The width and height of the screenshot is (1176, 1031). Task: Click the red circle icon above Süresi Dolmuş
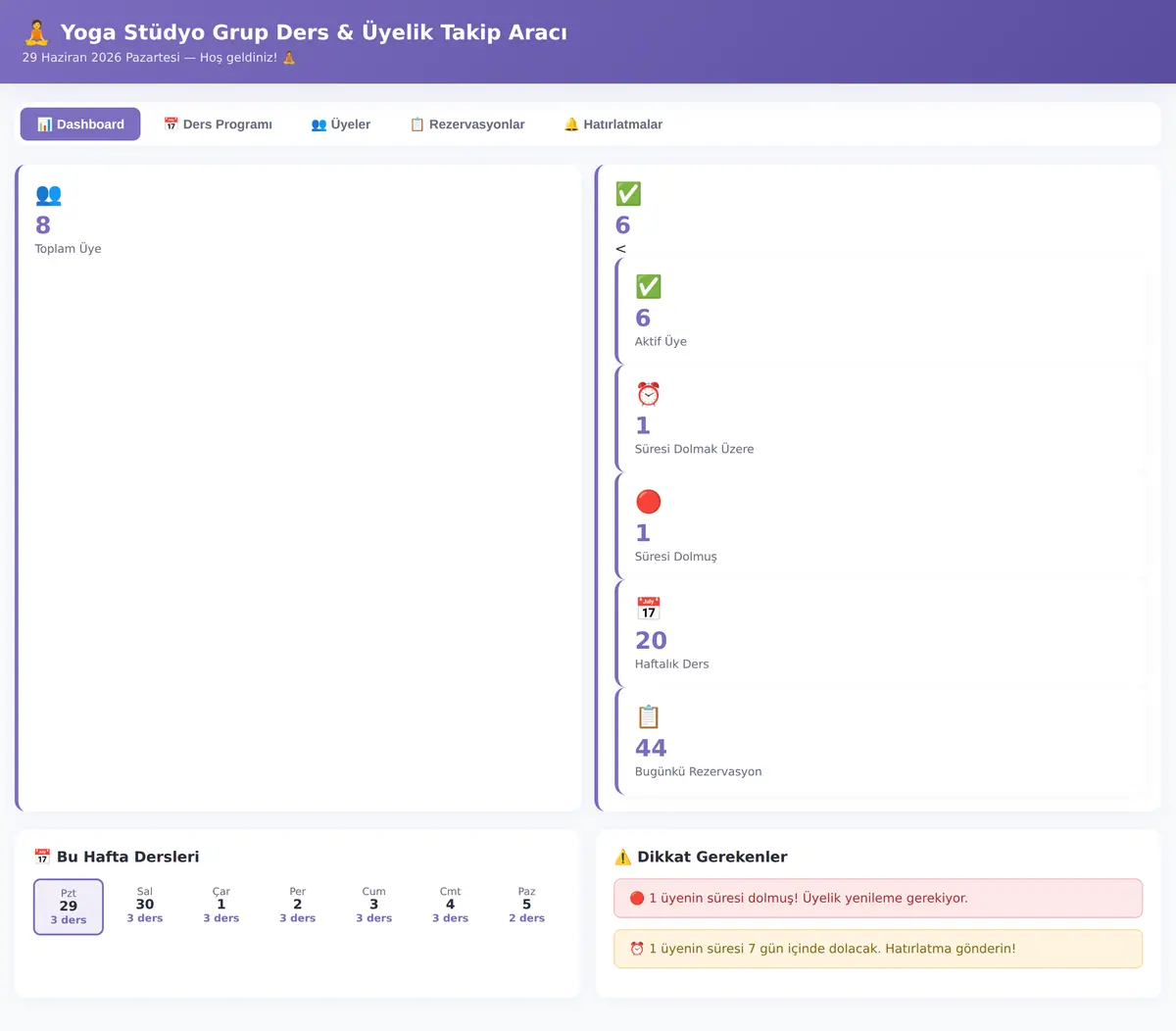tap(648, 502)
